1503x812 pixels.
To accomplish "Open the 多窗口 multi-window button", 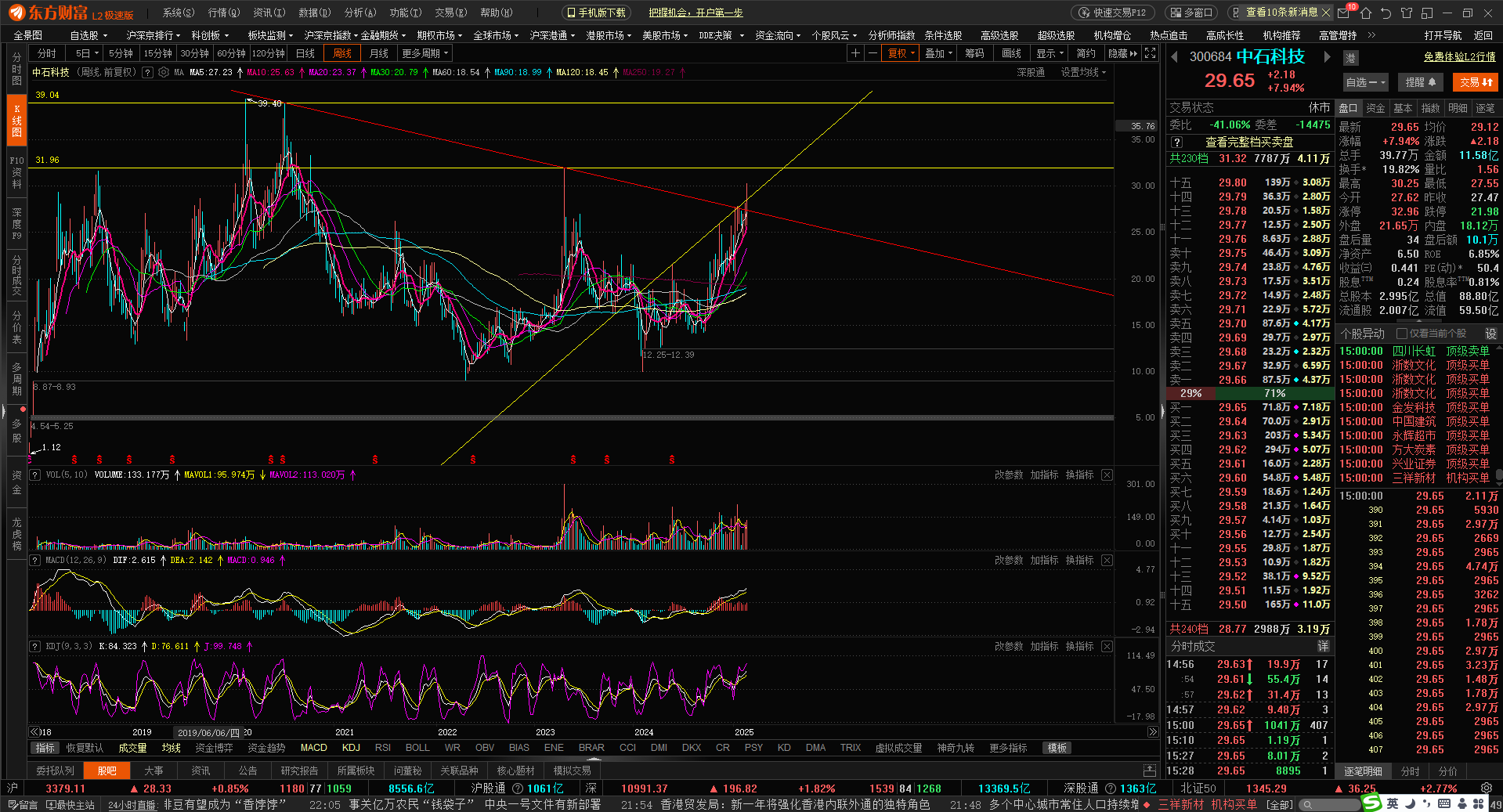I will tap(1192, 13).
